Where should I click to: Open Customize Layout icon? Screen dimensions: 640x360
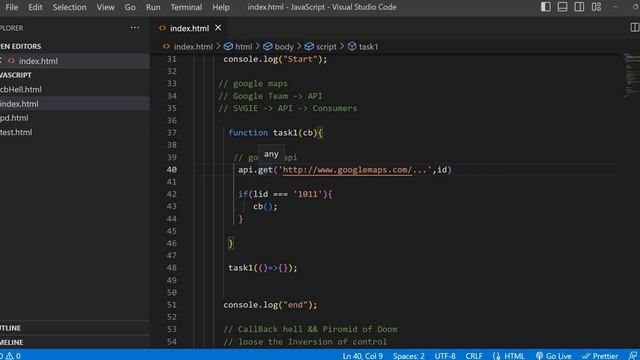[596, 7]
